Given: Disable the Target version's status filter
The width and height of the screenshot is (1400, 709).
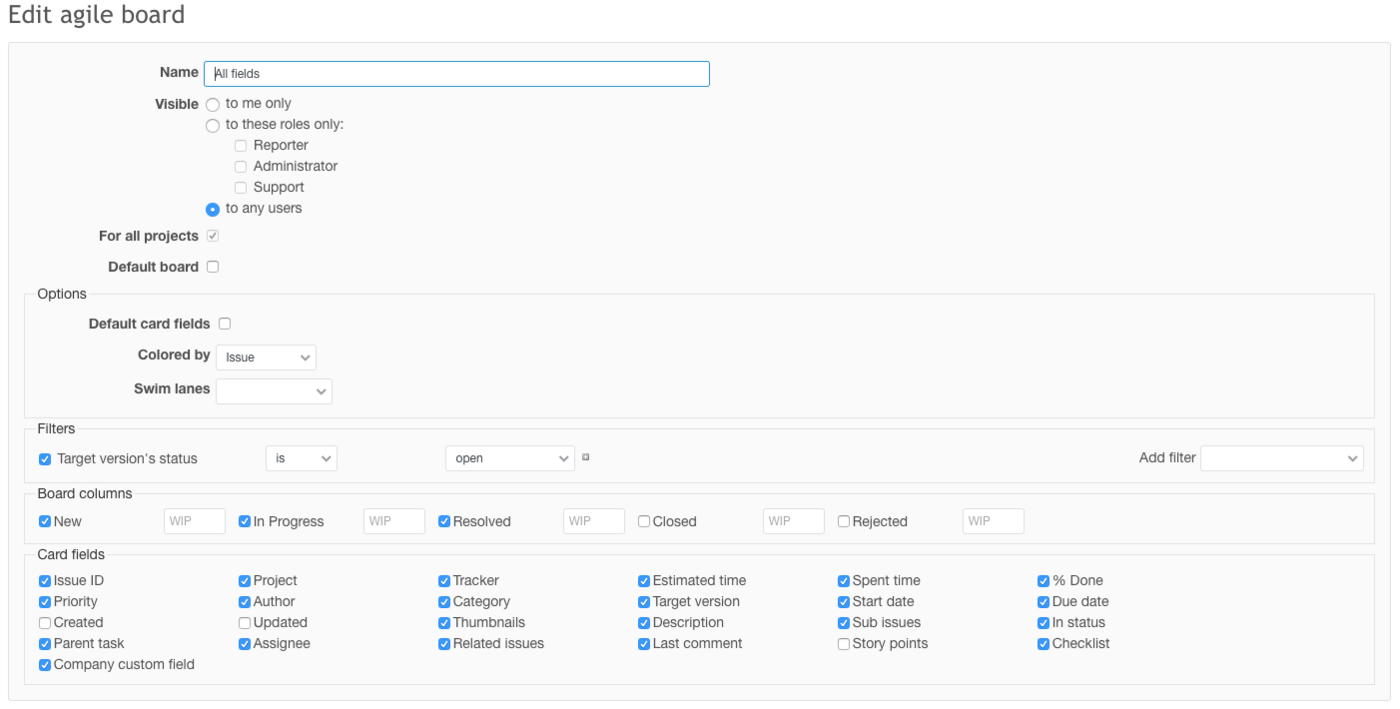Looking at the screenshot, I should pos(45,460).
